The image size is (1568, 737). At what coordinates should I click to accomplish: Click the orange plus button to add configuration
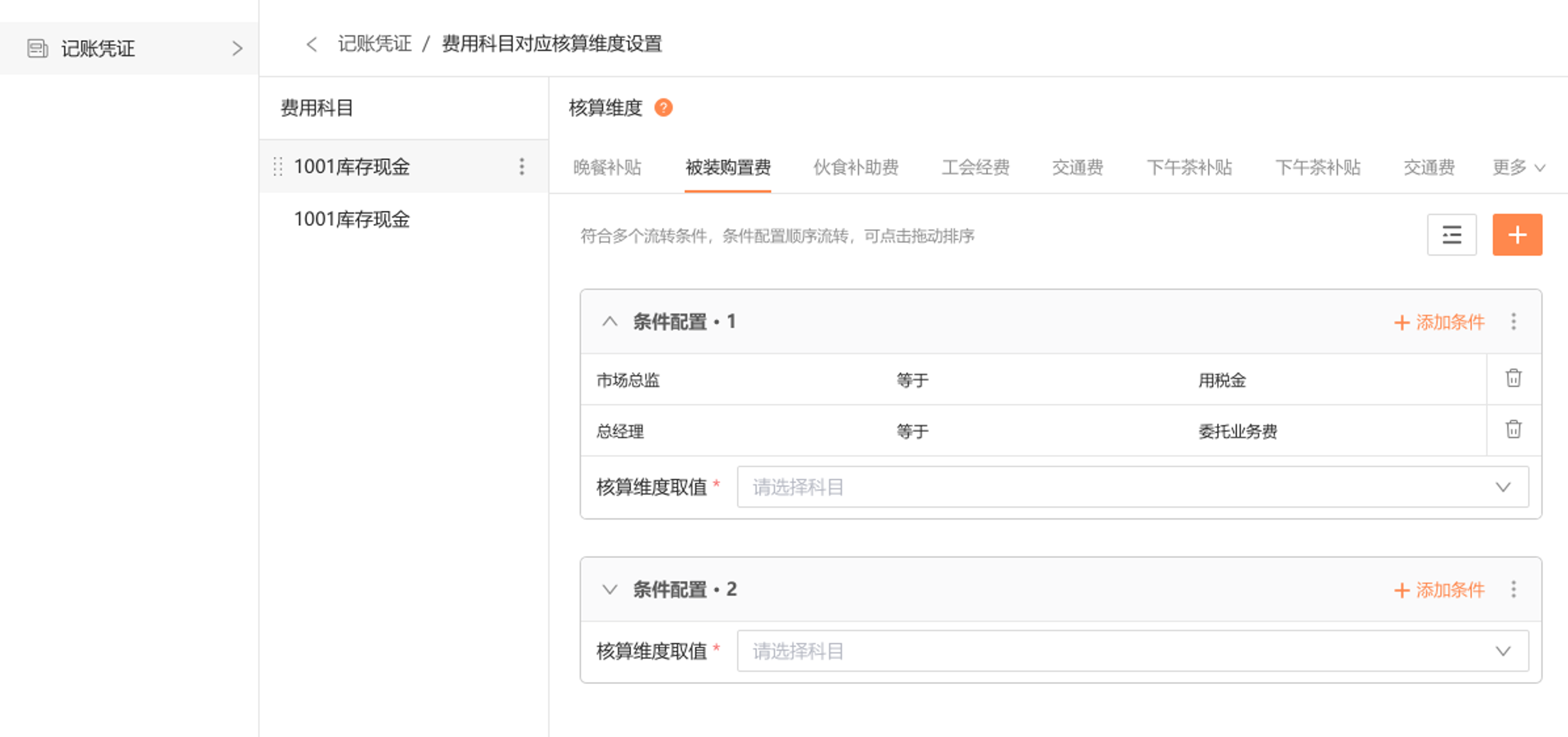coord(1518,235)
